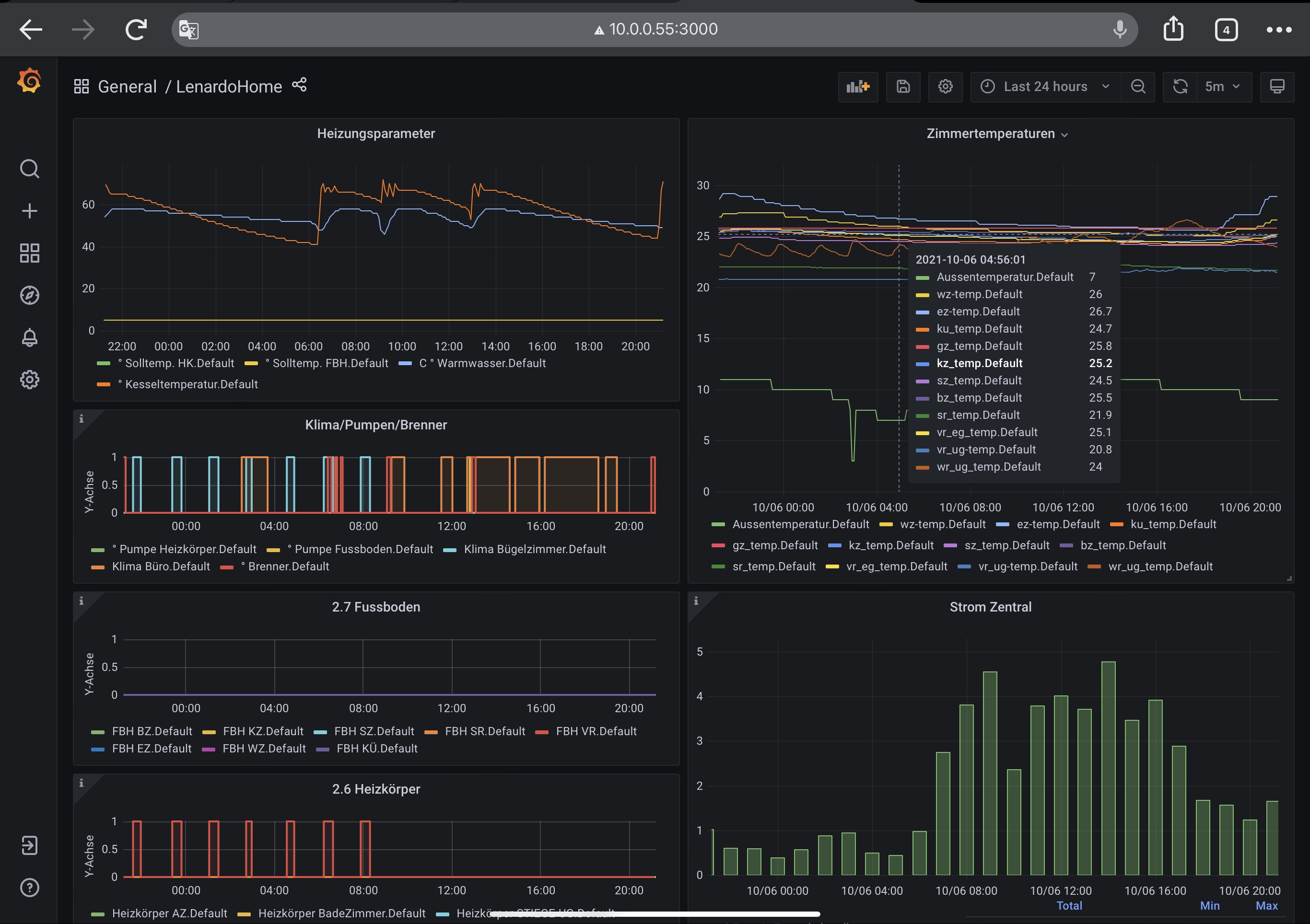Viewport: 1310px width, 924px height.
Task: Click the FBH WZ.Default legend color swatch
Action: tap(209, 749)
